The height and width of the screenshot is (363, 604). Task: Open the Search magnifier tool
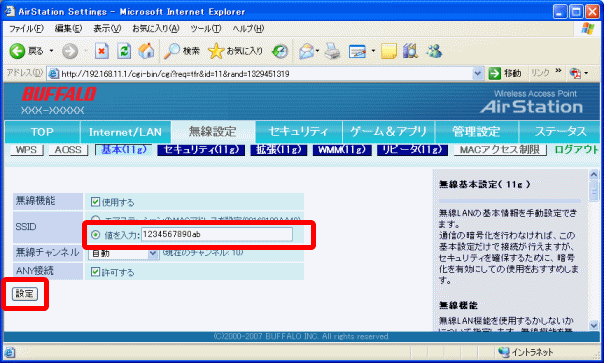(x=171, y=51)
